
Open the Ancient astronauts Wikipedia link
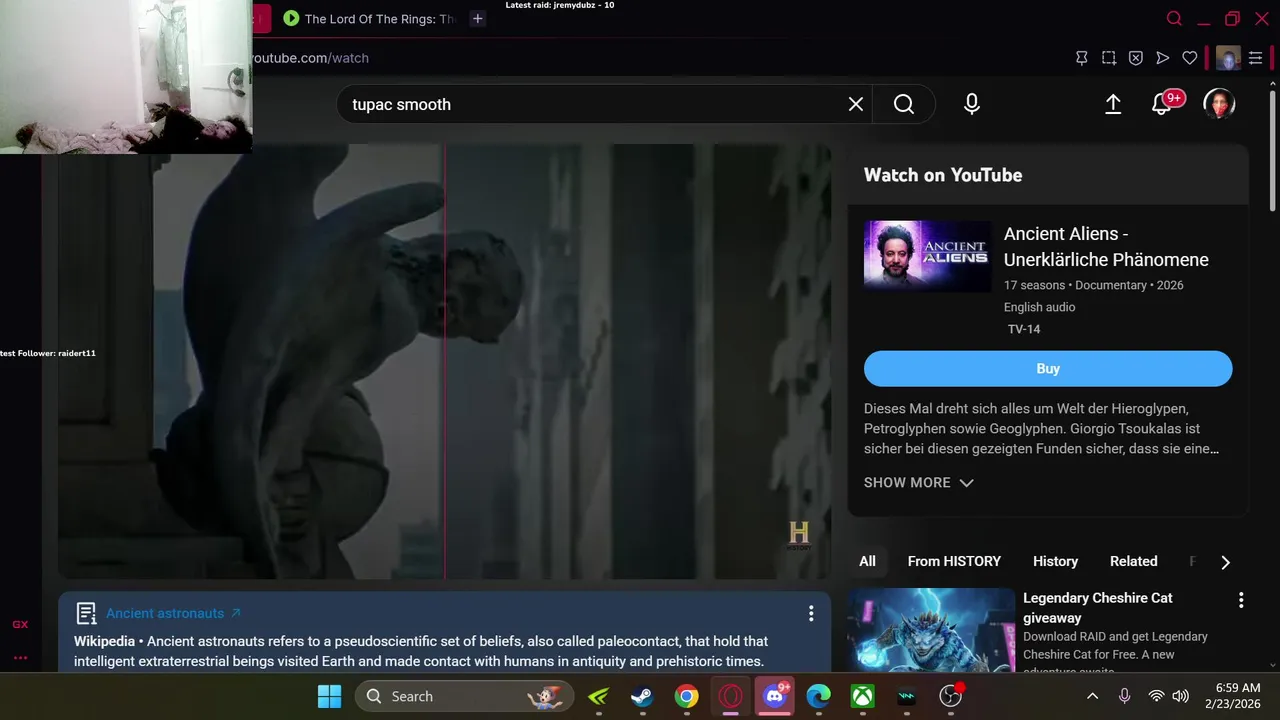tap(173, 613)
